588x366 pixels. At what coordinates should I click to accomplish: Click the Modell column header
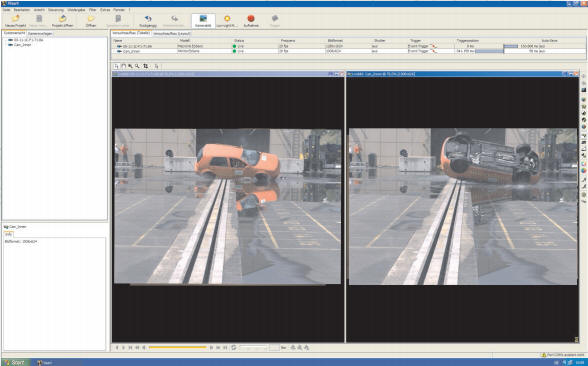[x=184, y=40]
